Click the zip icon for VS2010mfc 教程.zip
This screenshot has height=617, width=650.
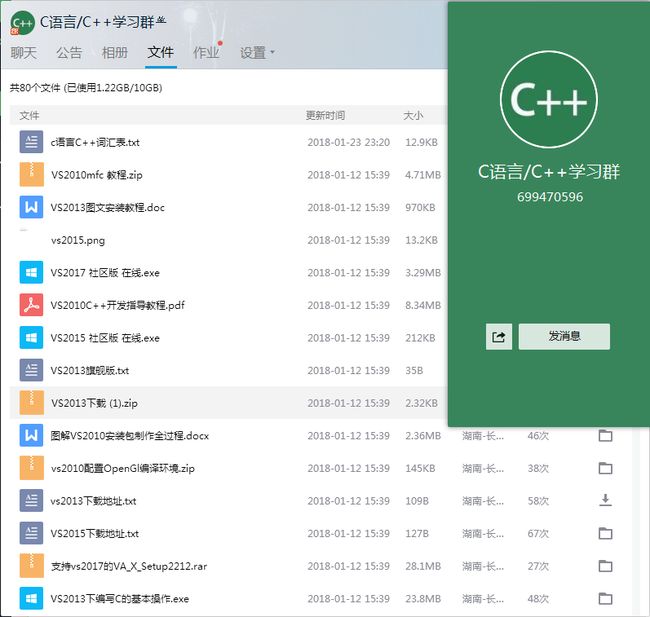pyautogui.click(x=31, y=175)
